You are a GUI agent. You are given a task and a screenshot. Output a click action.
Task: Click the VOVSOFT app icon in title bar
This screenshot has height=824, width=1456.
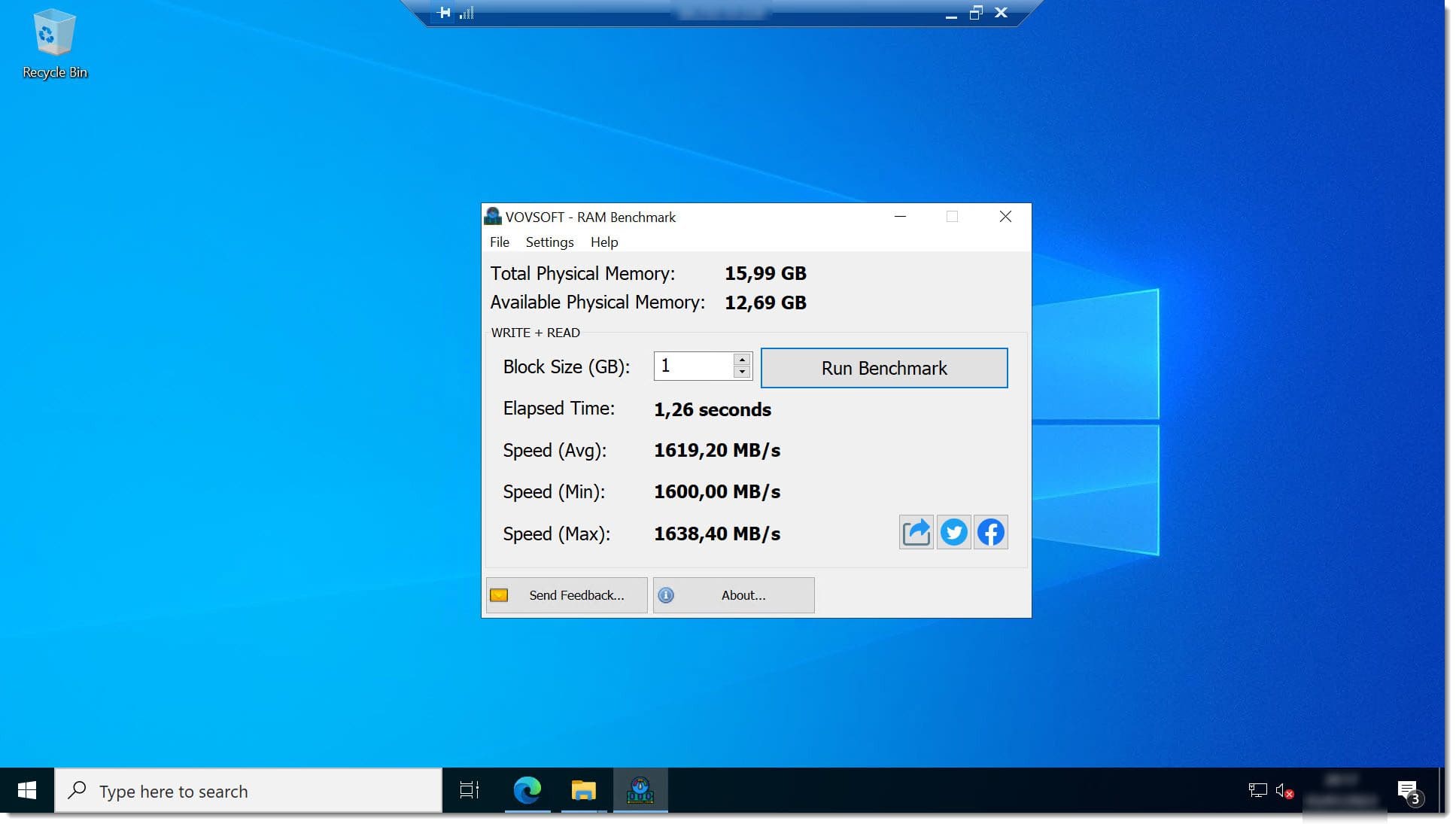tap(493, 217)
